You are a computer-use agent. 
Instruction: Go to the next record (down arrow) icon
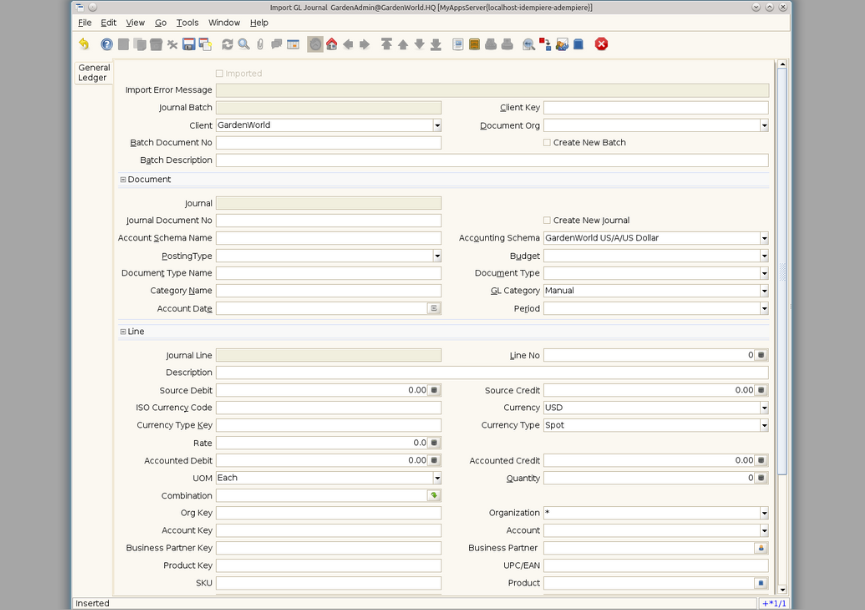pos(419,44)
